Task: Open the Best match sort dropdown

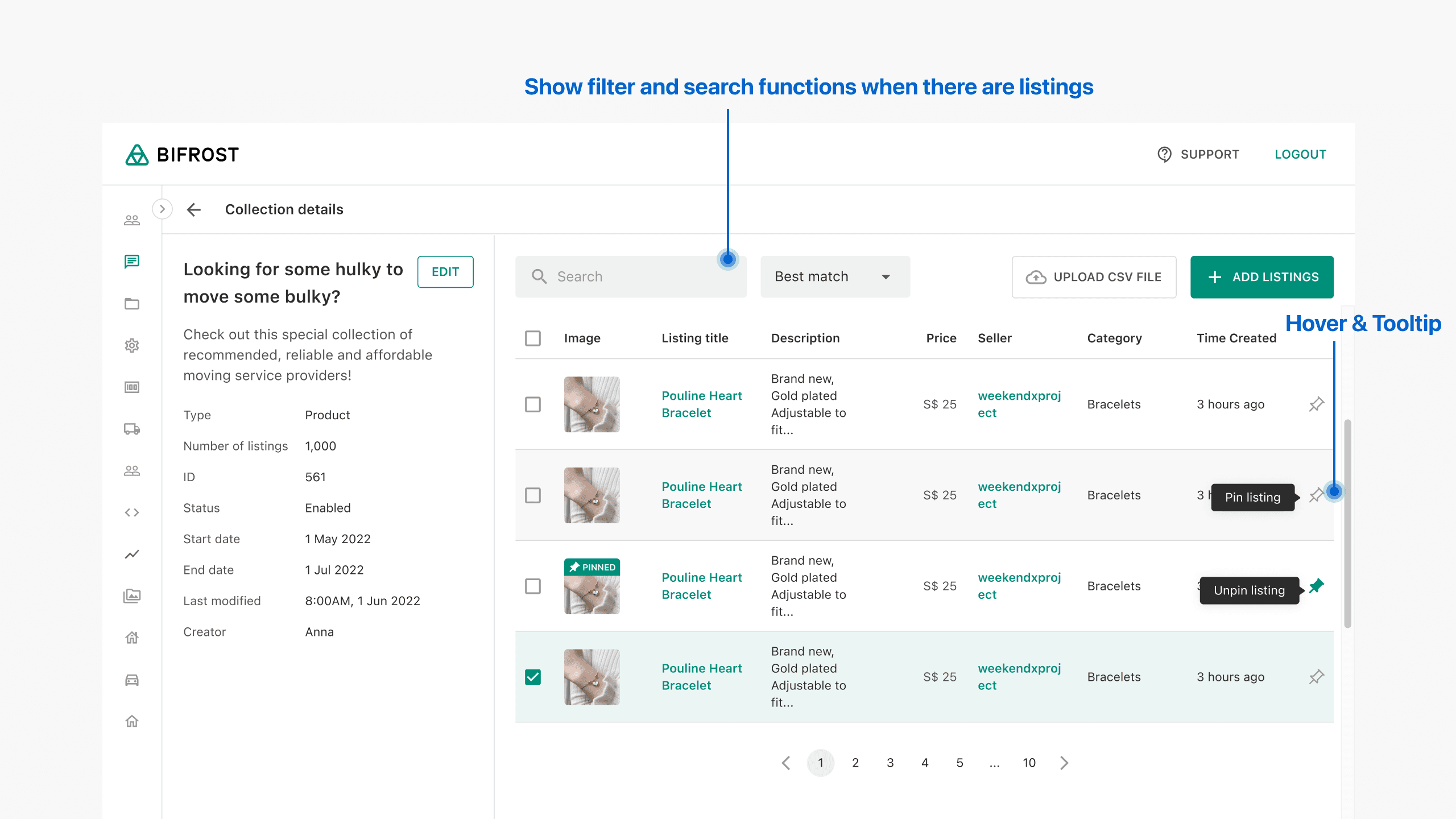Action: [x=835, y=277]
